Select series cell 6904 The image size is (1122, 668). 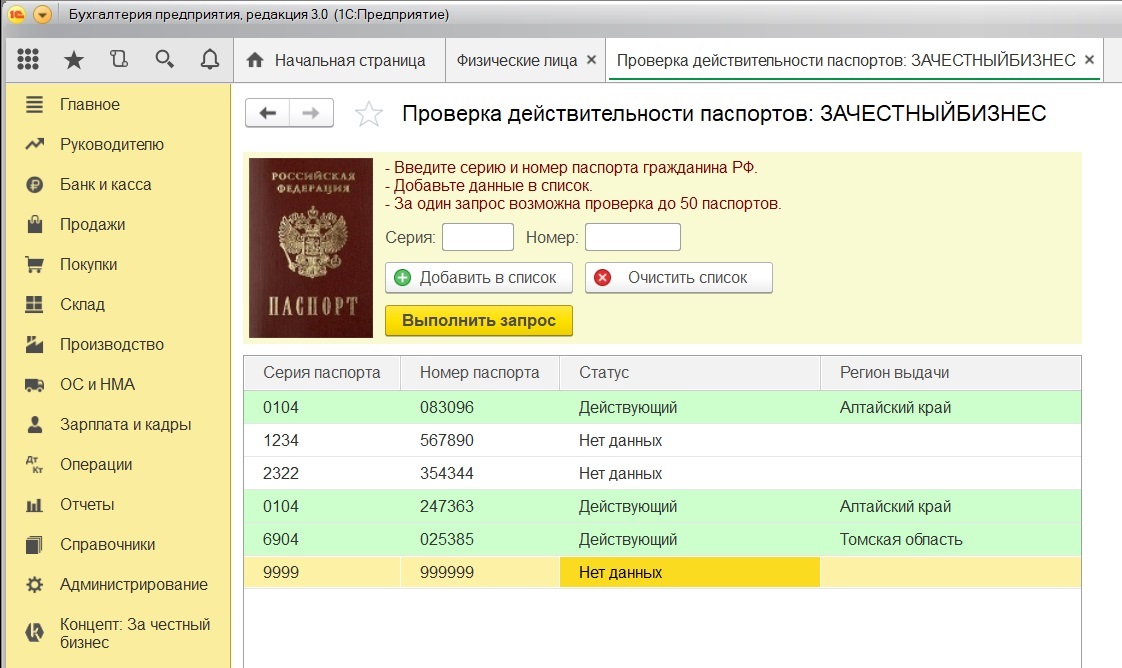pos(322,539)
